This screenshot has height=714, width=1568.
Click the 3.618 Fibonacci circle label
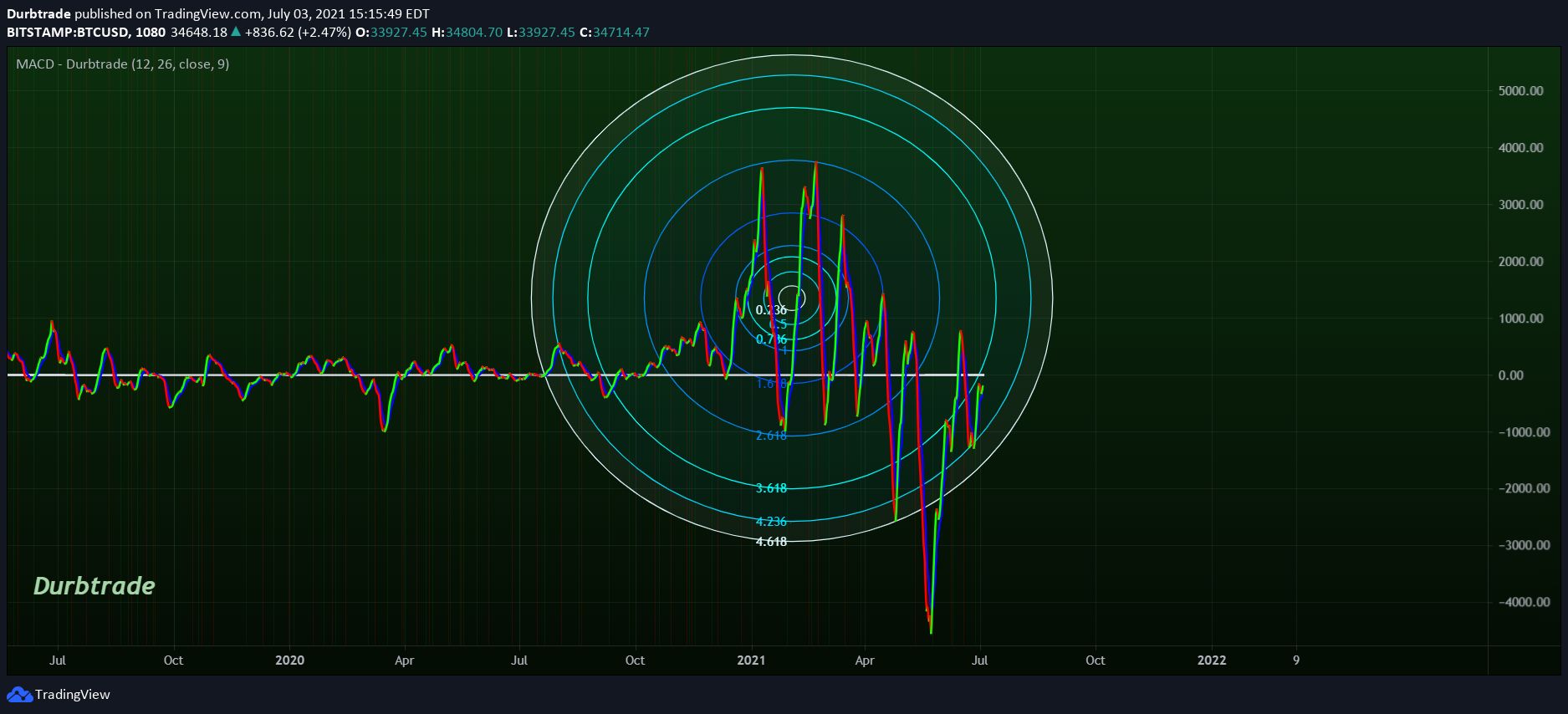(x=771, y=488)
